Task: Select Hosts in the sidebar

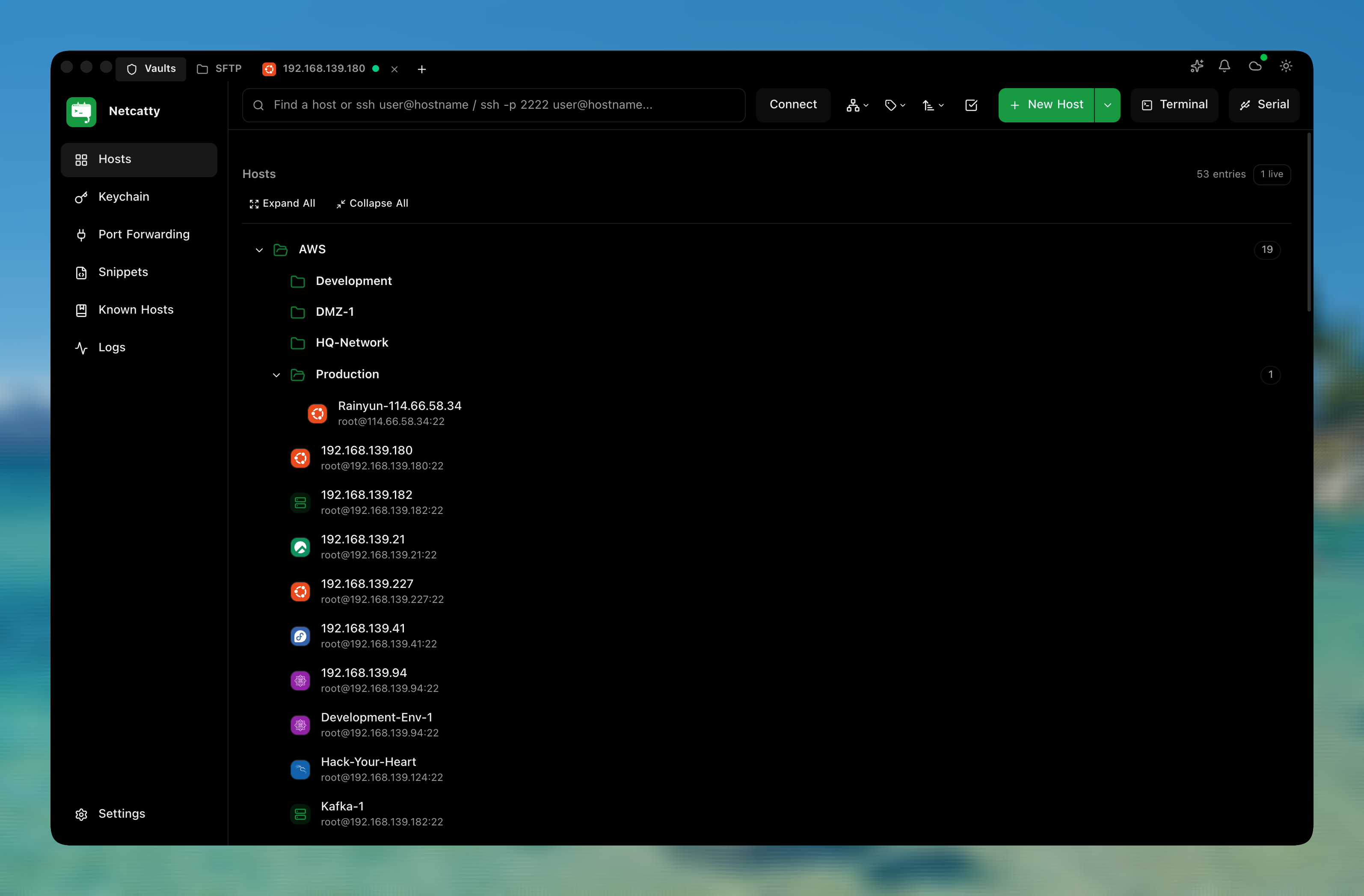Action: click(x=139, y=159)
